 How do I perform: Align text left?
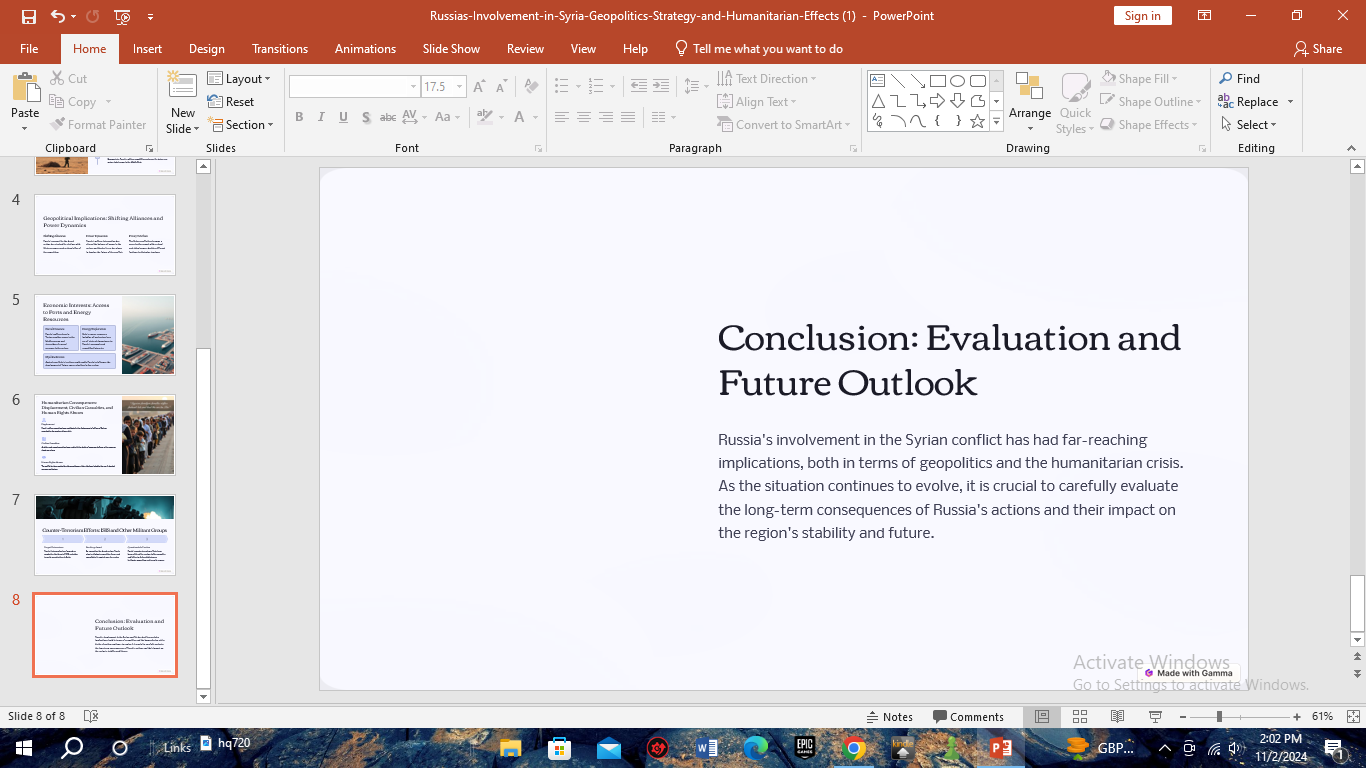[x=562, y=117]
